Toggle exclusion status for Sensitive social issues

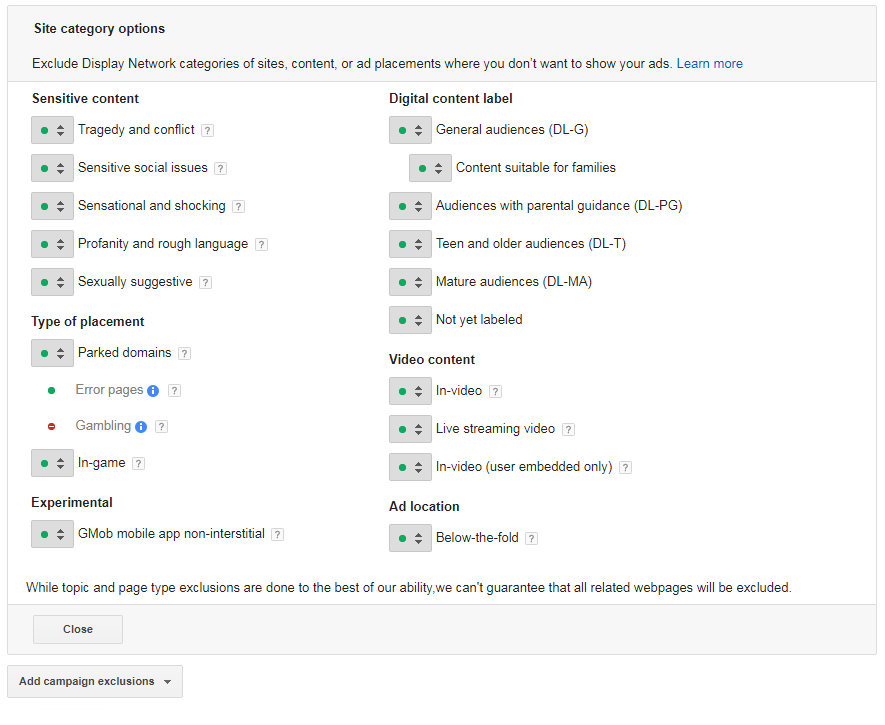coord(52,168)
